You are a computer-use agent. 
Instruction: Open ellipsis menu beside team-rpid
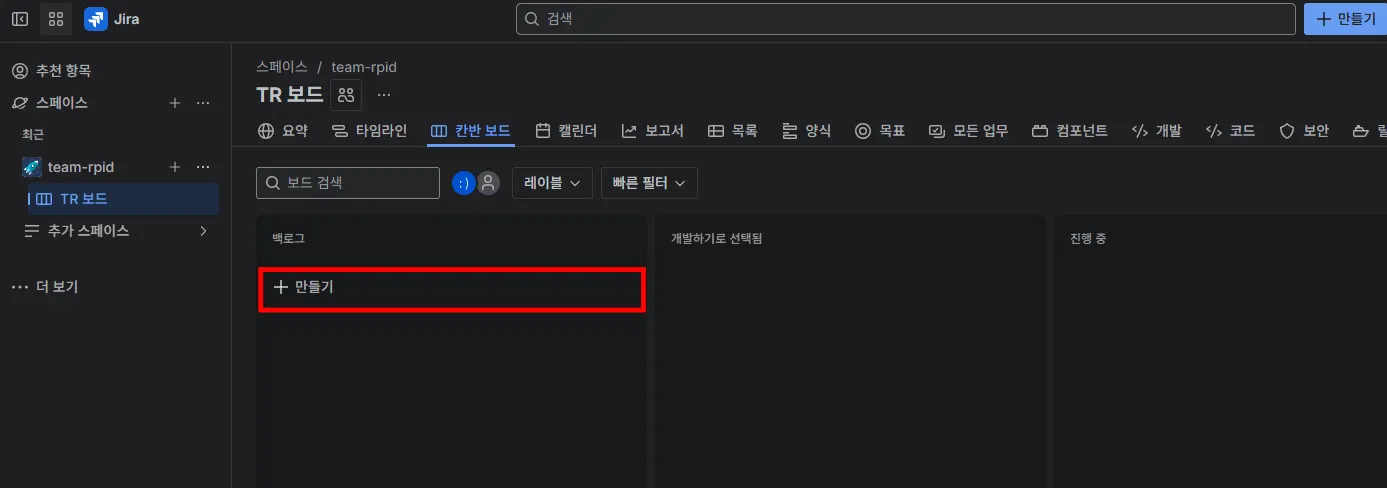[203, 167]
